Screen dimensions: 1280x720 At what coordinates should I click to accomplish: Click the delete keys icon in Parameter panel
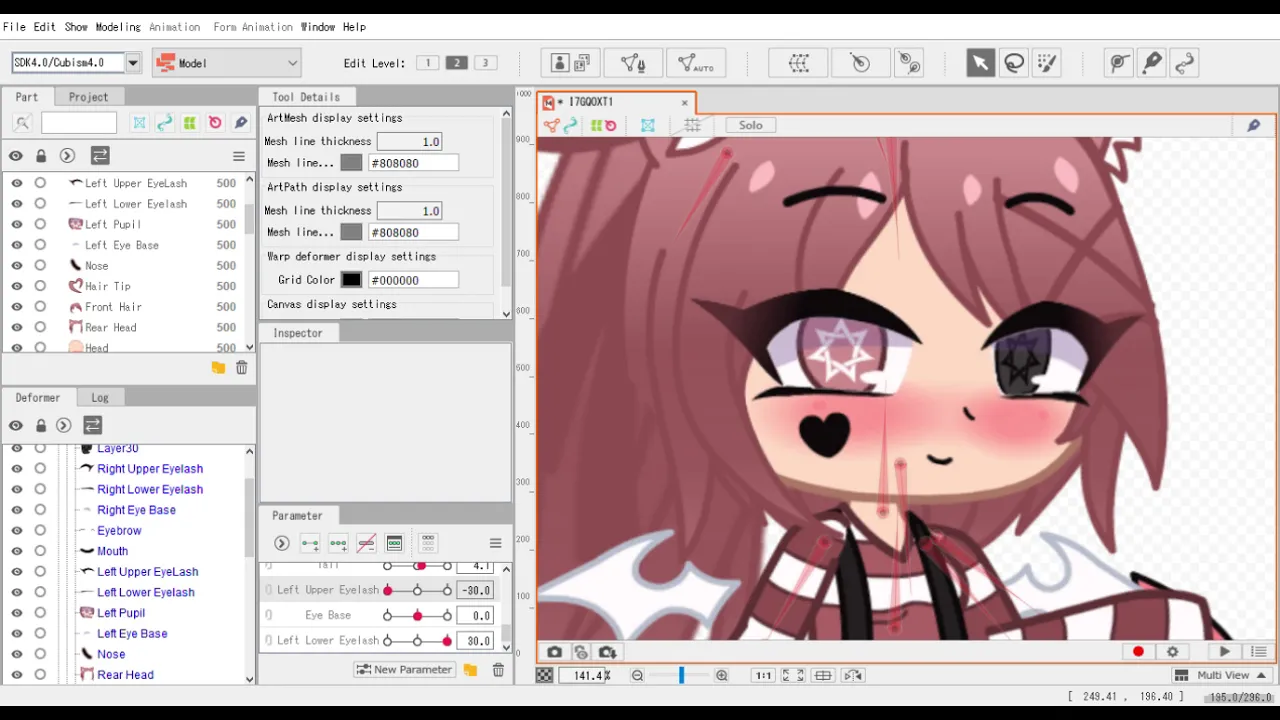(366, 544)
